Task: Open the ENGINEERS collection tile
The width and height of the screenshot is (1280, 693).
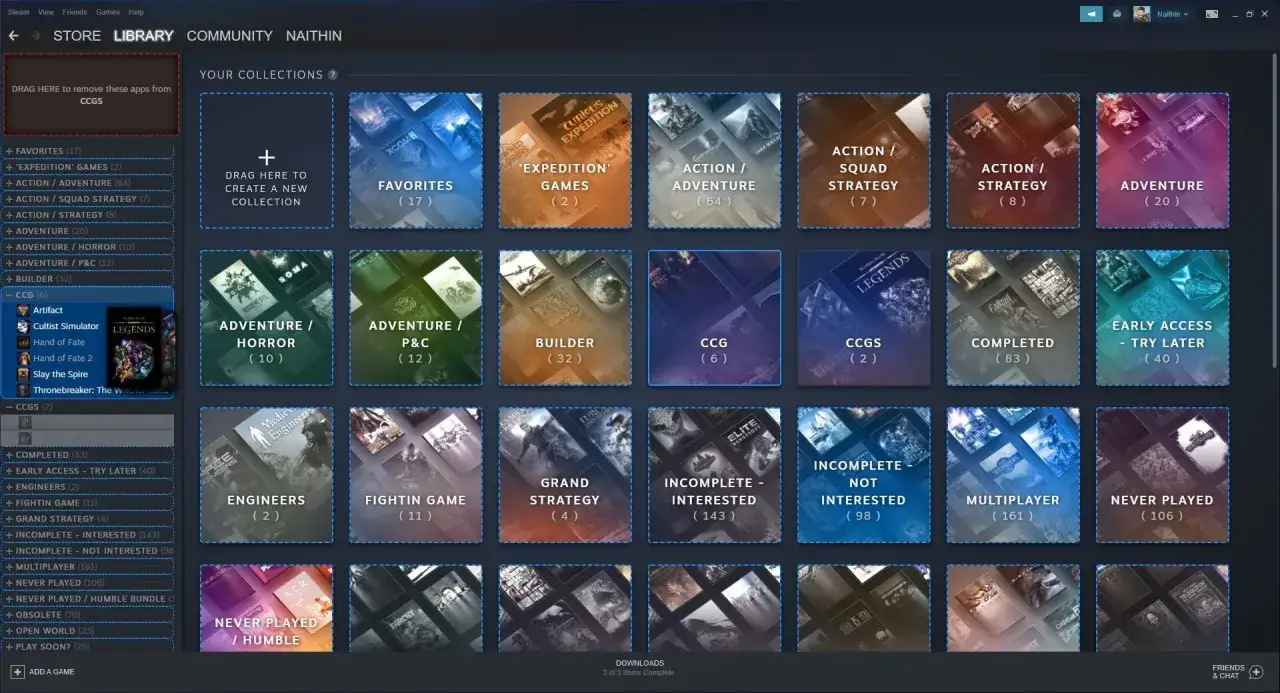Action: click(x=266, y=475)
